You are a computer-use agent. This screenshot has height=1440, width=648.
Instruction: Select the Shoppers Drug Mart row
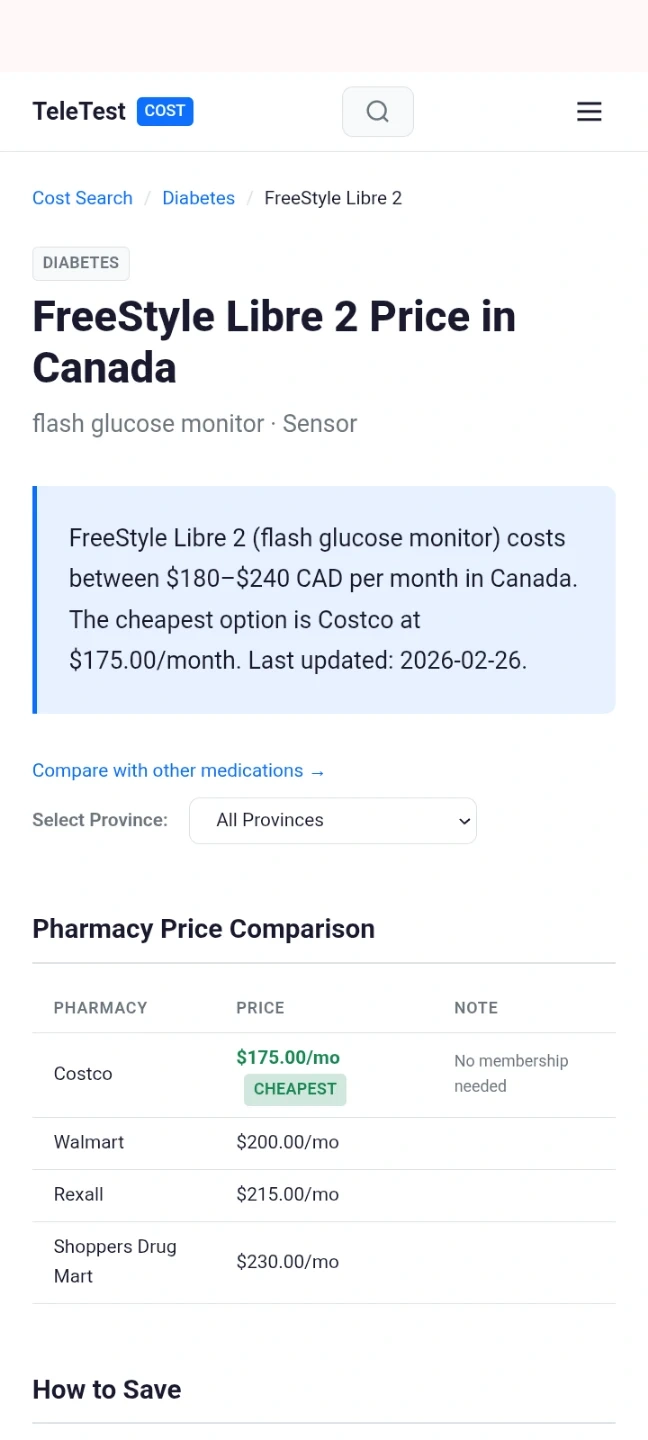point(115,1261)
